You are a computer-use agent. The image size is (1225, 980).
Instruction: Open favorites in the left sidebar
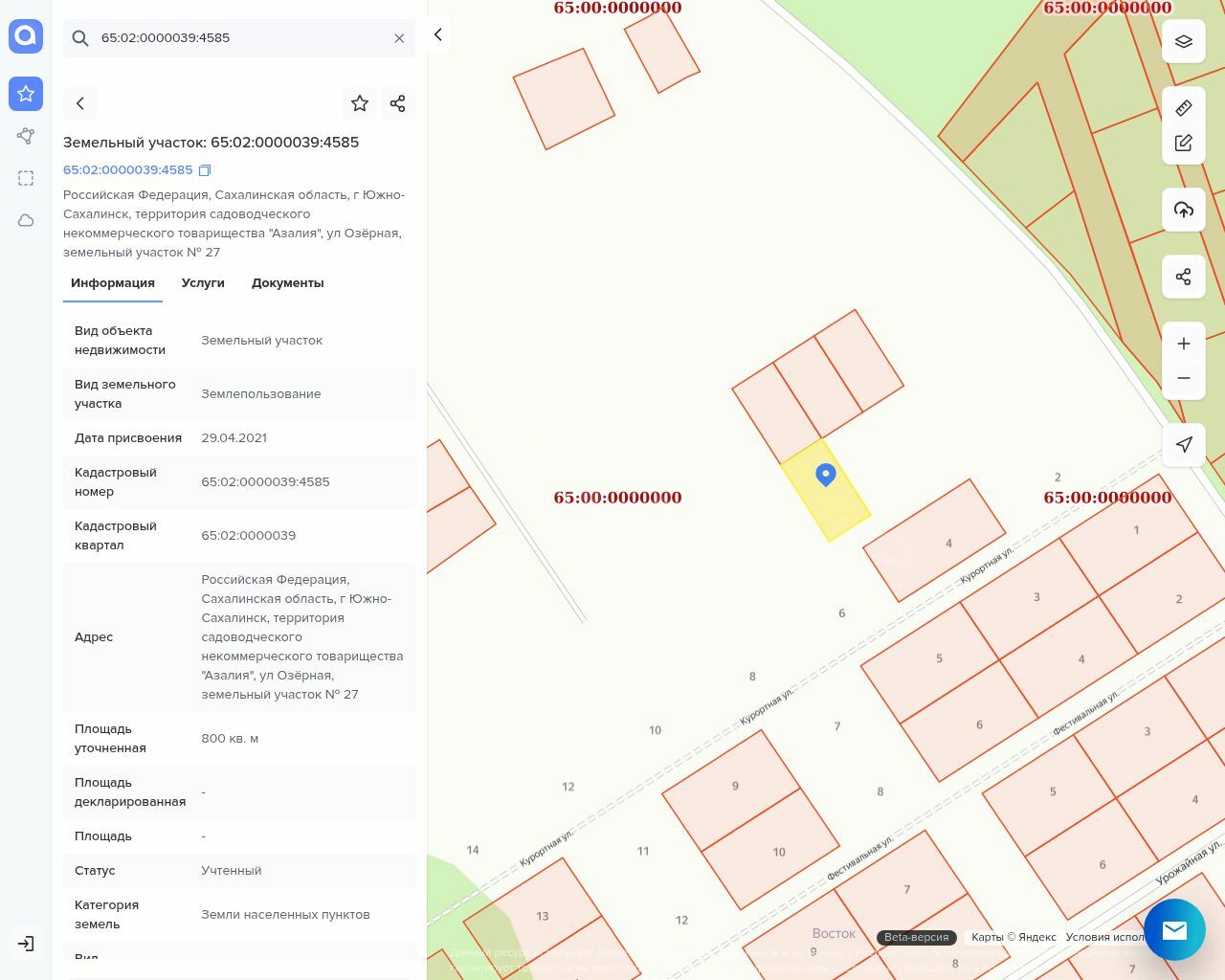(26, 94)
